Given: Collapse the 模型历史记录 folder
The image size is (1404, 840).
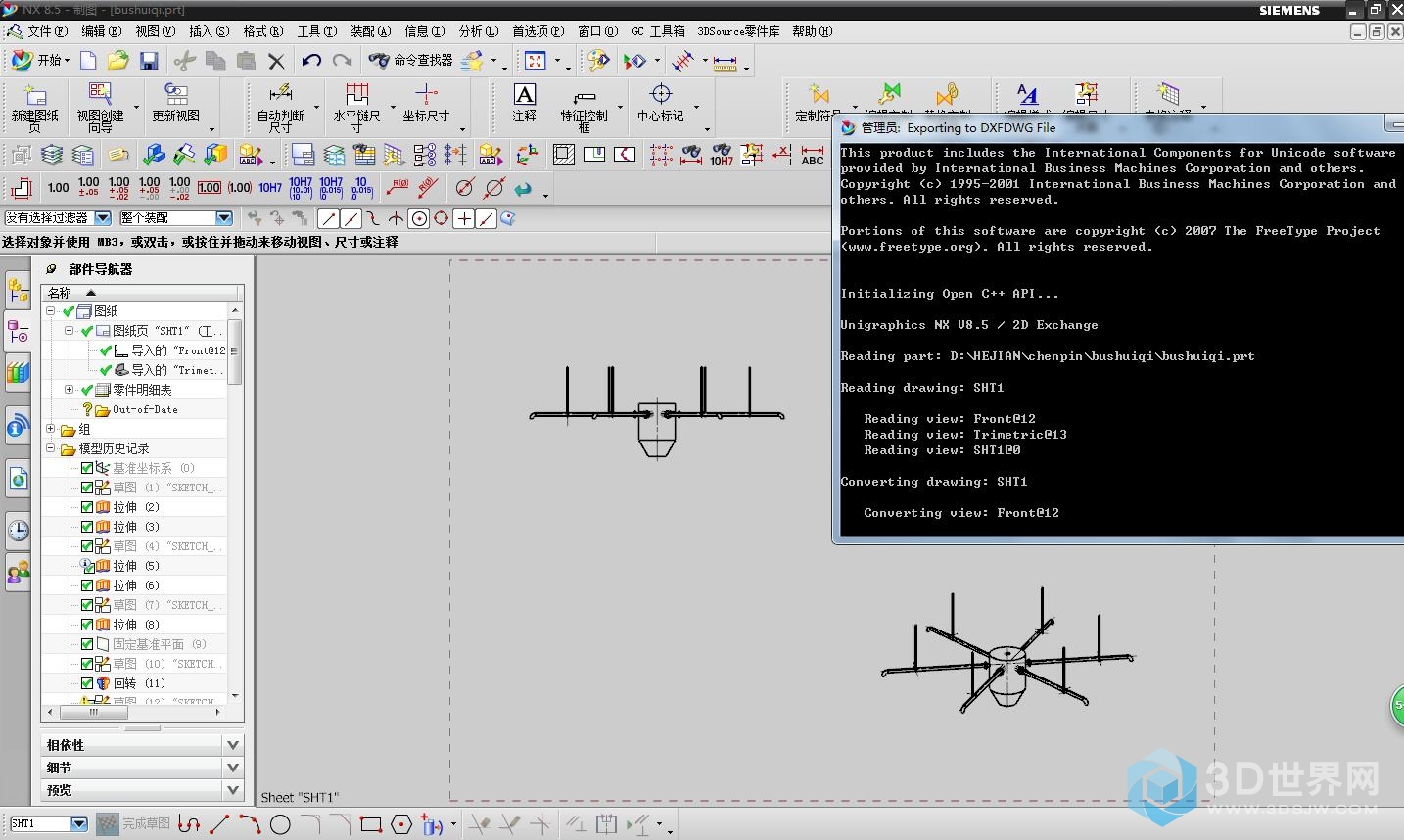Looking at the screenshot, I should [x=51, y=448].
